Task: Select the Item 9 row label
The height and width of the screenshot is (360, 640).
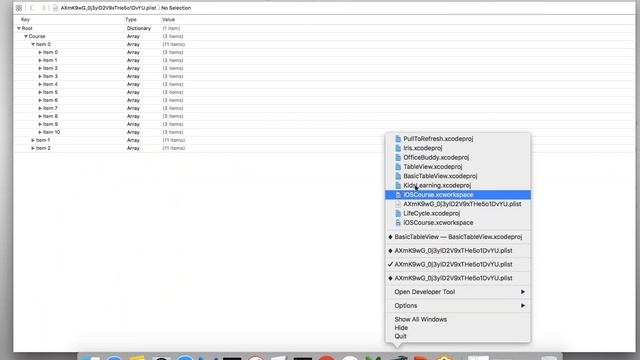Action: [x=50, y=124]
